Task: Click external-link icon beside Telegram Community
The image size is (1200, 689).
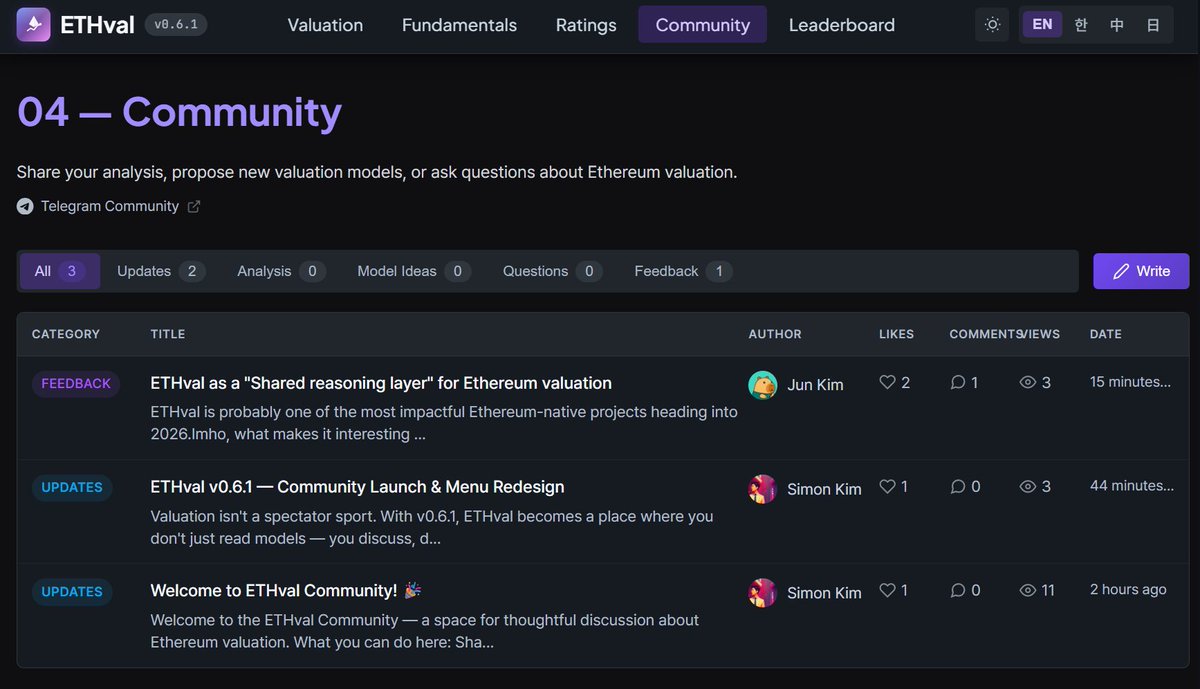Action: pyautogui.click(x=194, y=206)
